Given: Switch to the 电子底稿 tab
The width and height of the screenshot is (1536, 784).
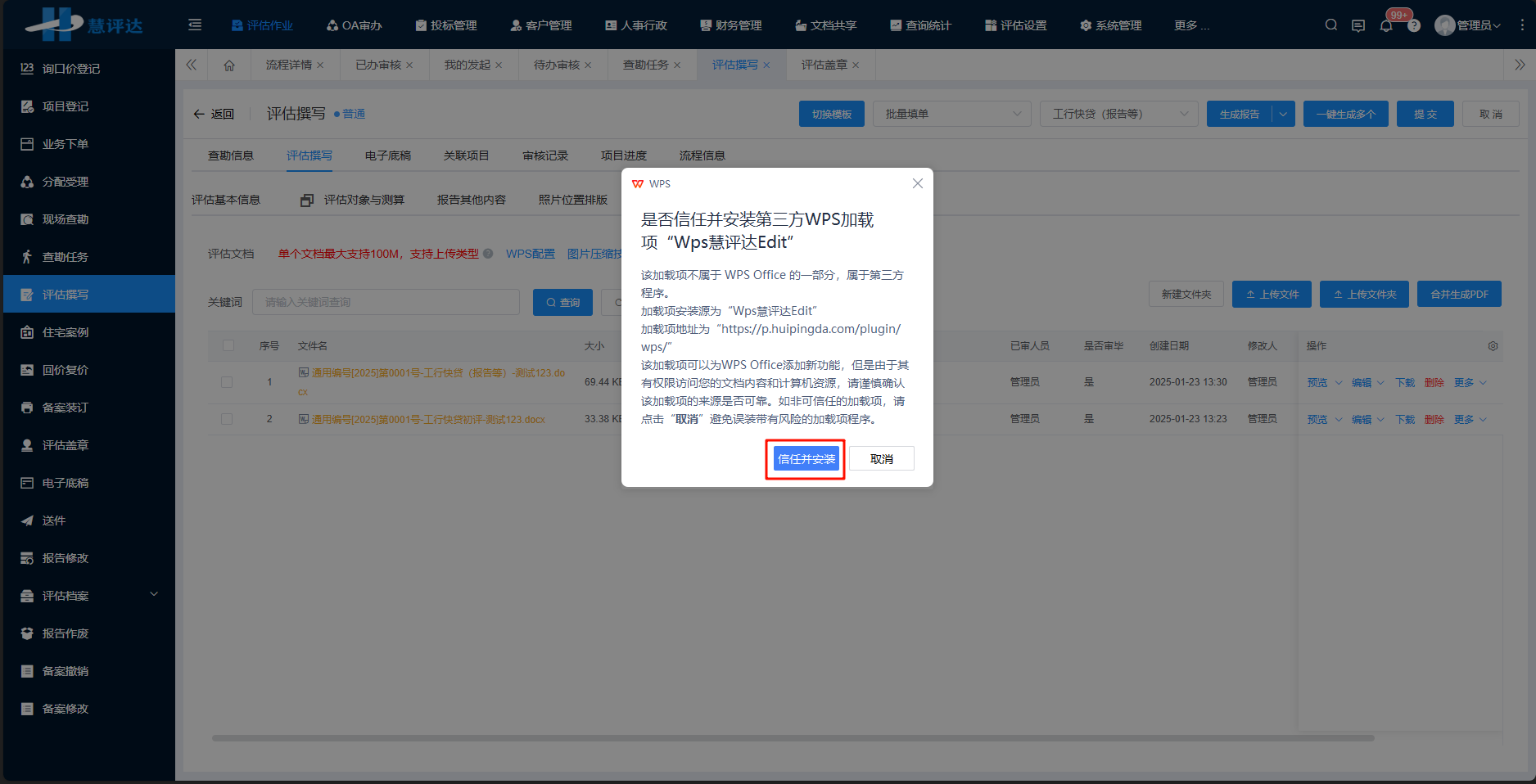Looking at the screenshot, I should tap(388, 155).
